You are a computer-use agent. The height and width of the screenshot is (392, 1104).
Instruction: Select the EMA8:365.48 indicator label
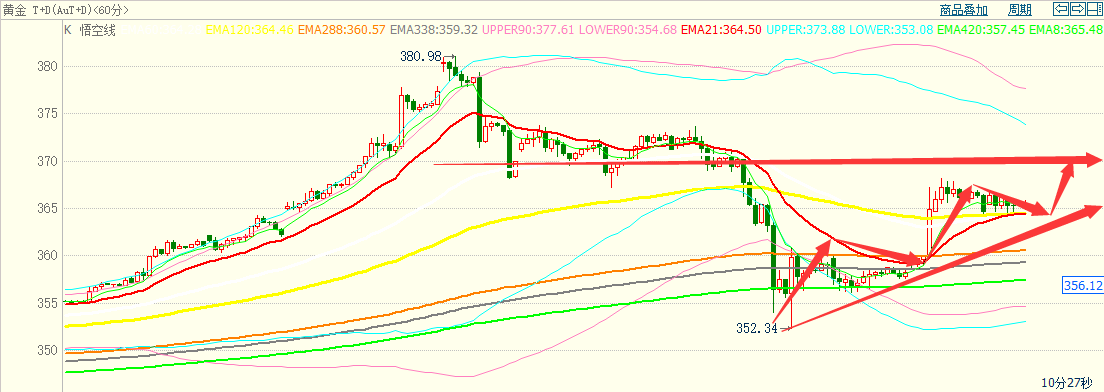pyautogui.click(x=1066, y=30)
